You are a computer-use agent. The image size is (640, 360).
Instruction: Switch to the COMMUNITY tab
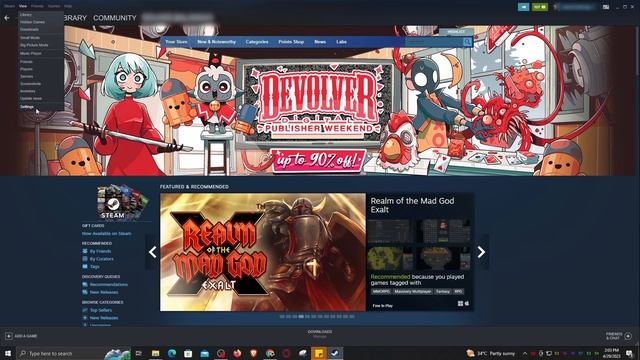[115, 18]
